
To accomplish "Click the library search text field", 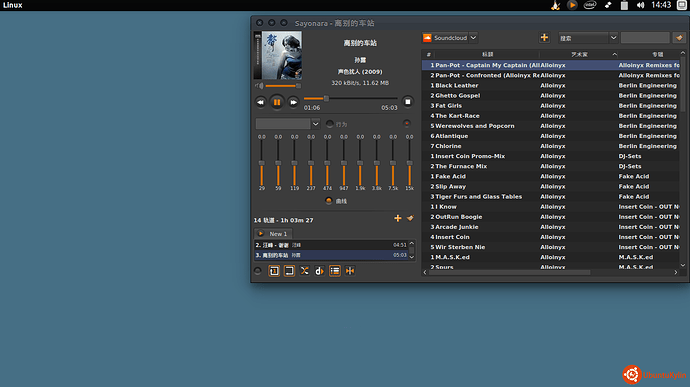I will tap(645, 38).
